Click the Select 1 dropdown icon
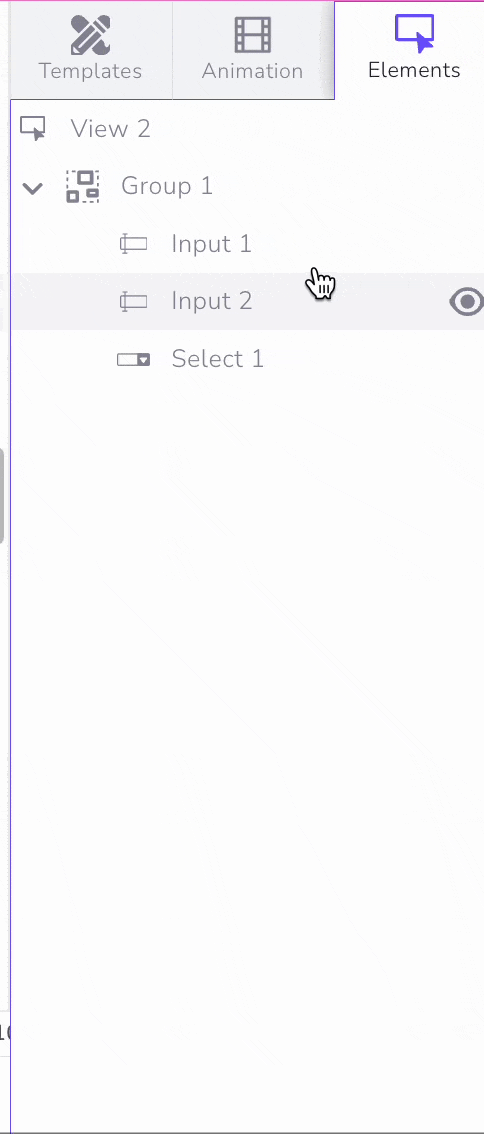This screenshot has height=1134, width=484. tap(133, 359)
